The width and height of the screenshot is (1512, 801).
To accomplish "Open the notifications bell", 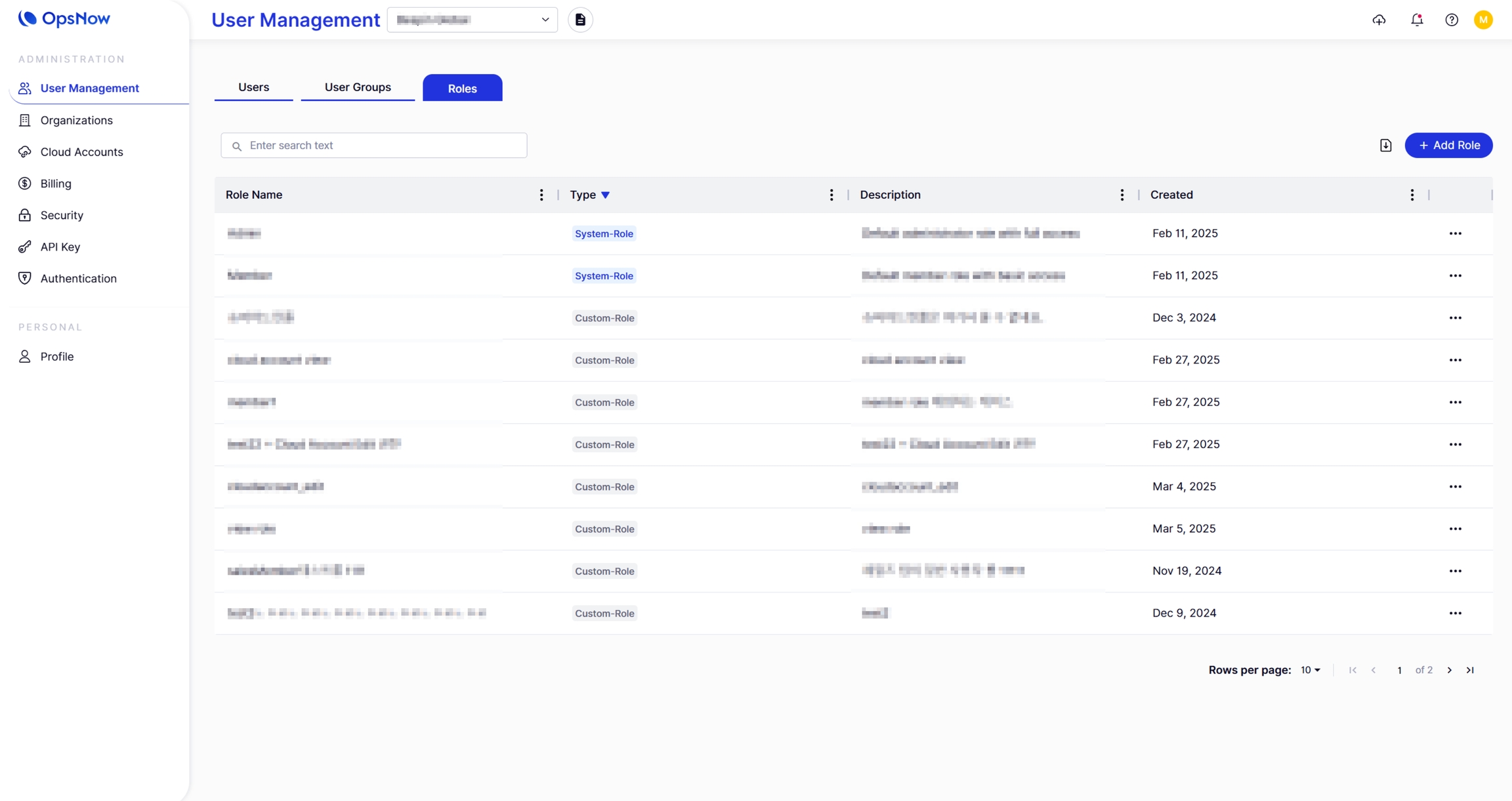I will point(1417,20).
